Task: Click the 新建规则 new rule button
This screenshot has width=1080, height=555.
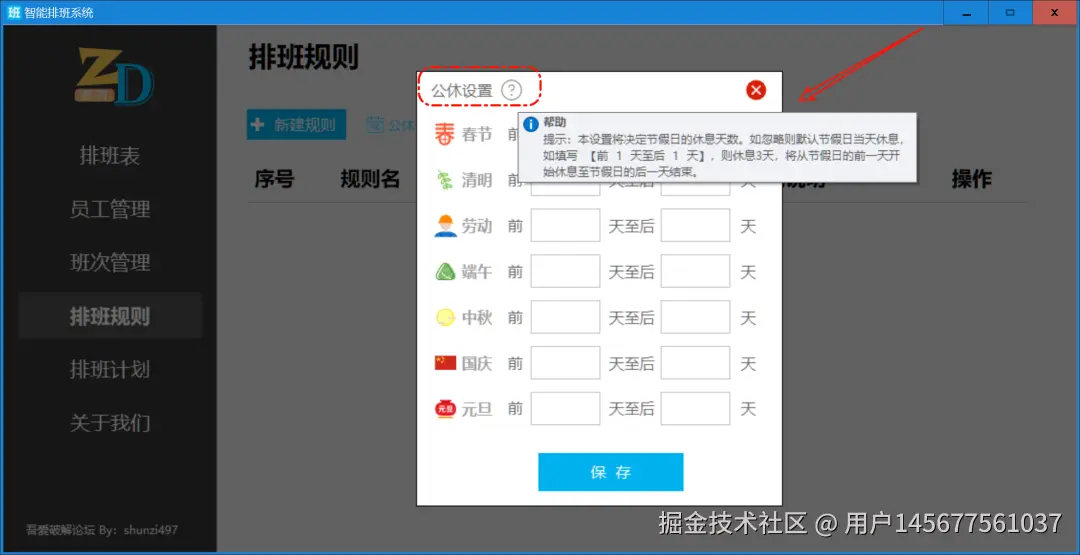Action: 296,125
